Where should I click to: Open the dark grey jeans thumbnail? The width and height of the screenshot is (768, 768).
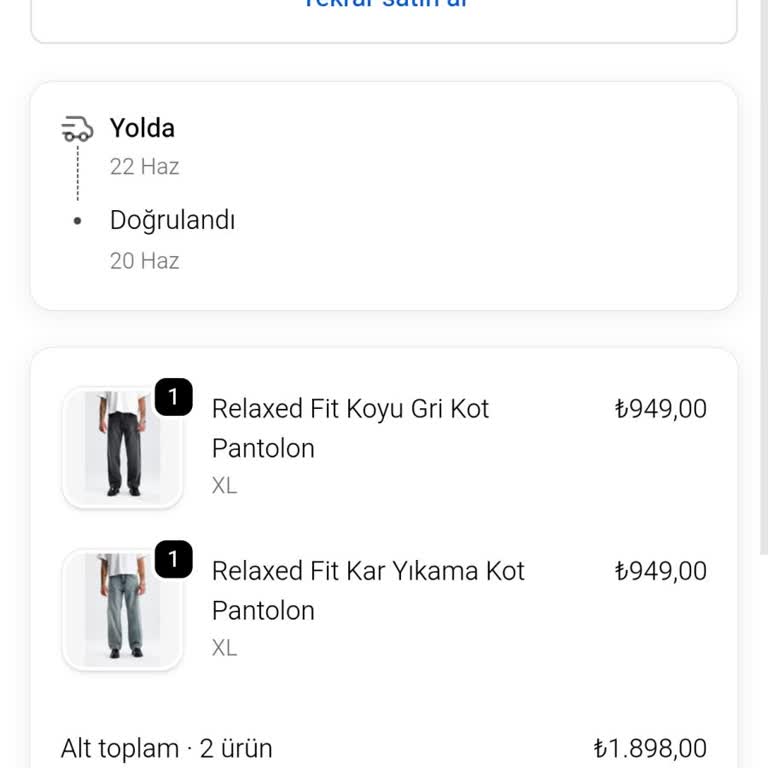point(122,447)
